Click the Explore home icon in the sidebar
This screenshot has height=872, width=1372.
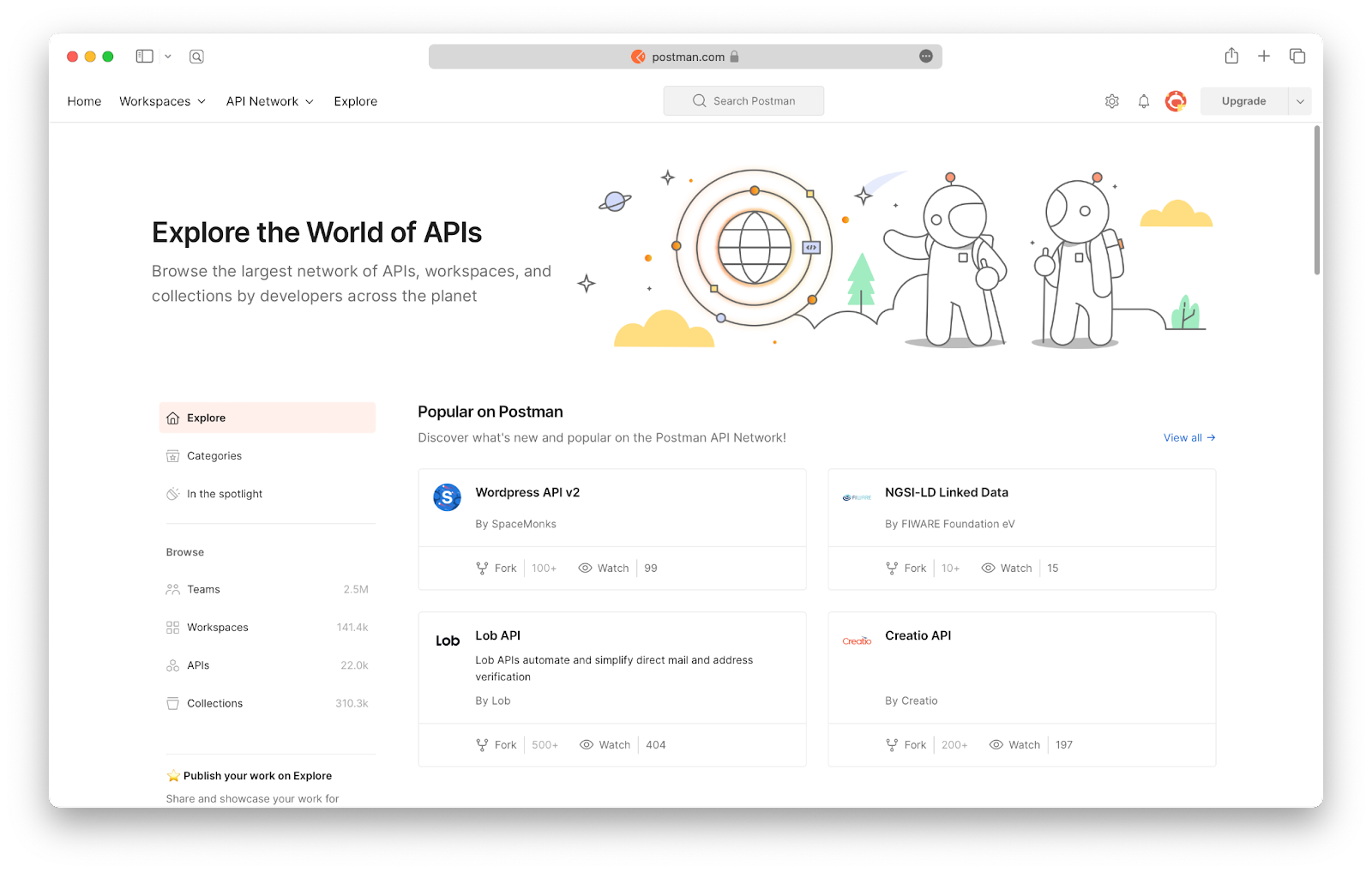click(x=172, y=418)
